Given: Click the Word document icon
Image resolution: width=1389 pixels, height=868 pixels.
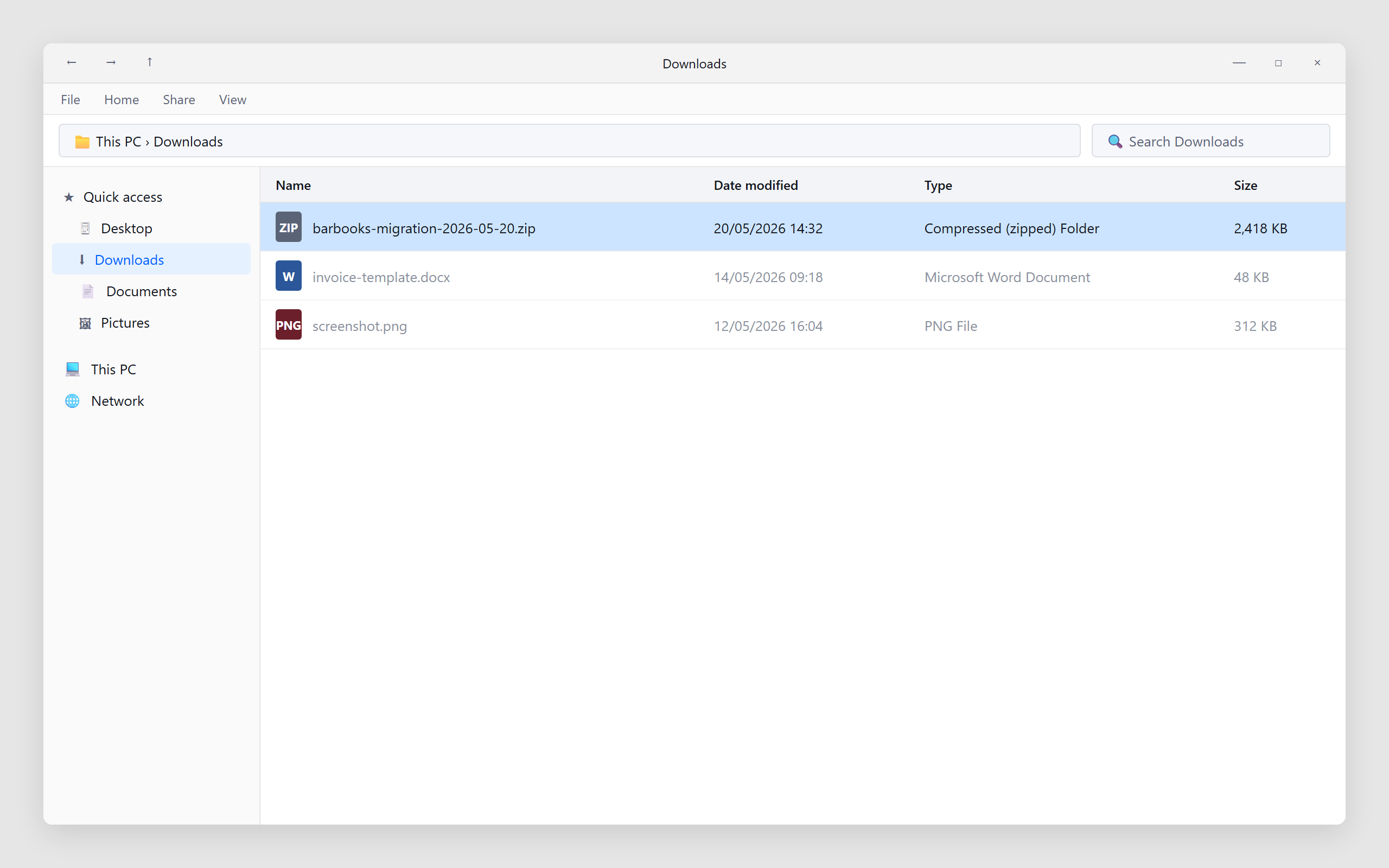Looking at the screenshot, I should click(288, 276).
